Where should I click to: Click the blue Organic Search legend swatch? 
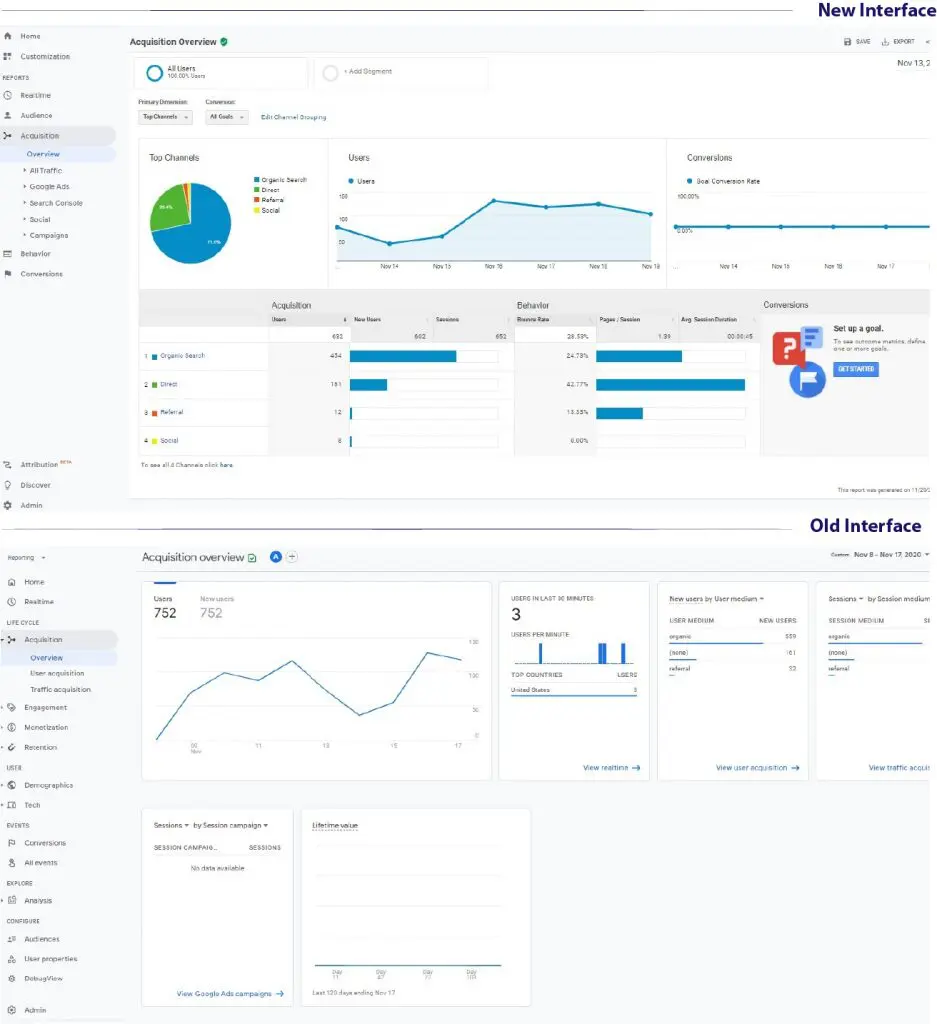257,180
